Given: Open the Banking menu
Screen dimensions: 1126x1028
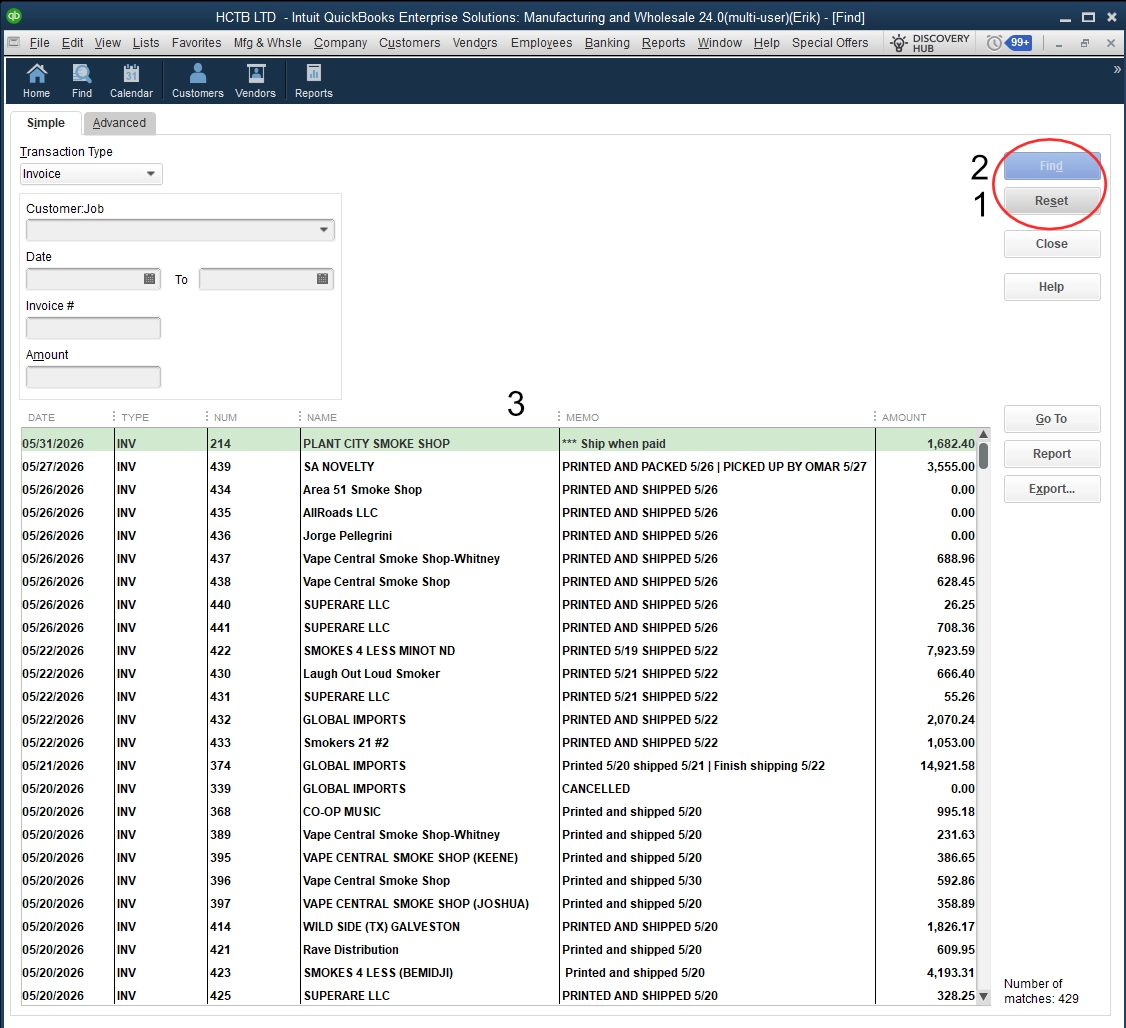Looking at the screenshot, I should click(x=607, y=43).
